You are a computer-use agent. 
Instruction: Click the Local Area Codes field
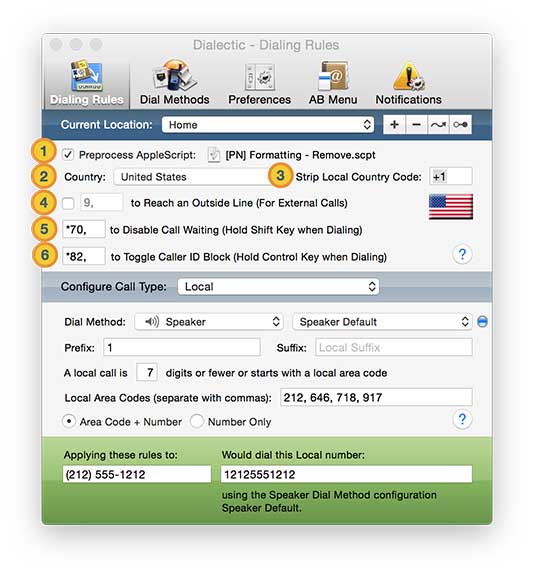[376, 398]
